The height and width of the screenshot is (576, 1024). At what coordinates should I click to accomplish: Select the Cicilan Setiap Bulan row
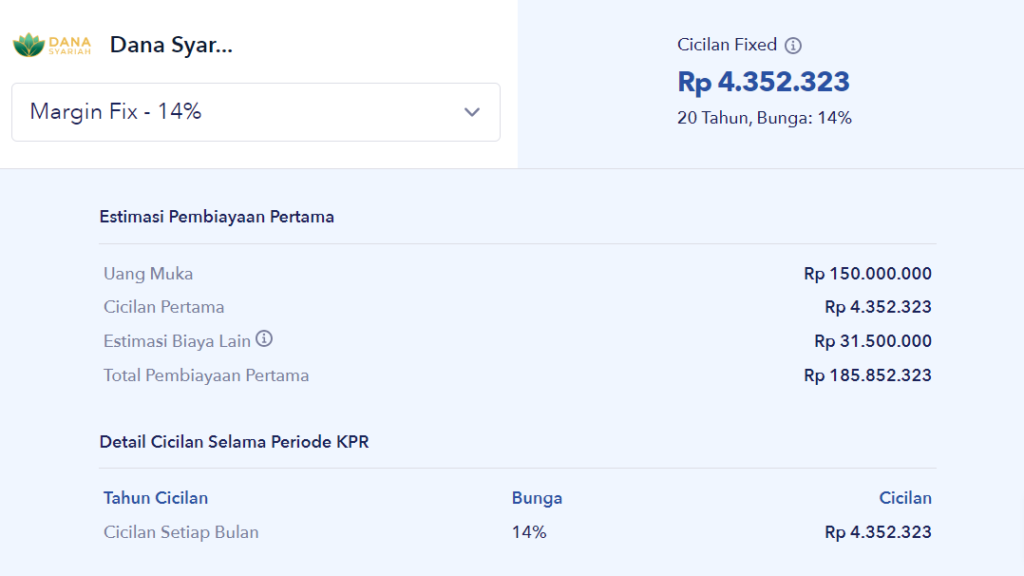click(x=181, y=532)
